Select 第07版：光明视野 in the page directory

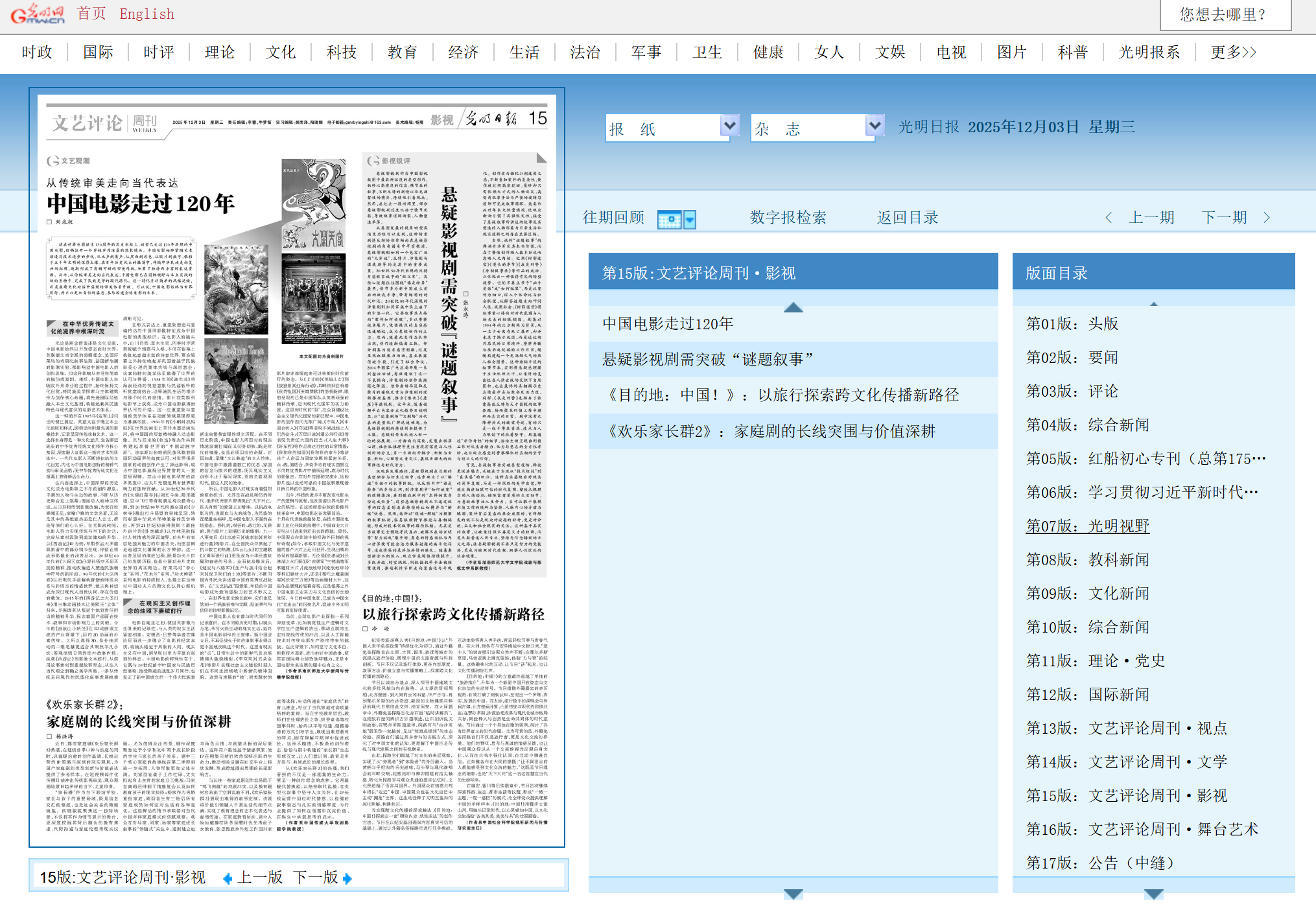click(x=1088, y=526)
